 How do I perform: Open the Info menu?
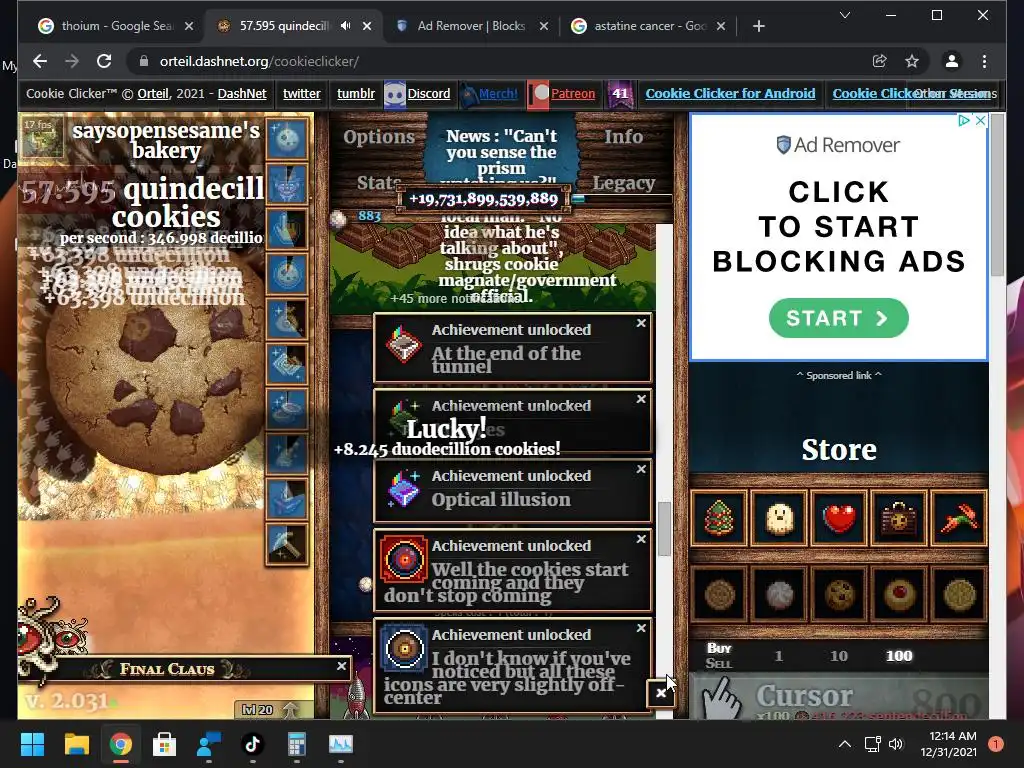pos(623,136)
